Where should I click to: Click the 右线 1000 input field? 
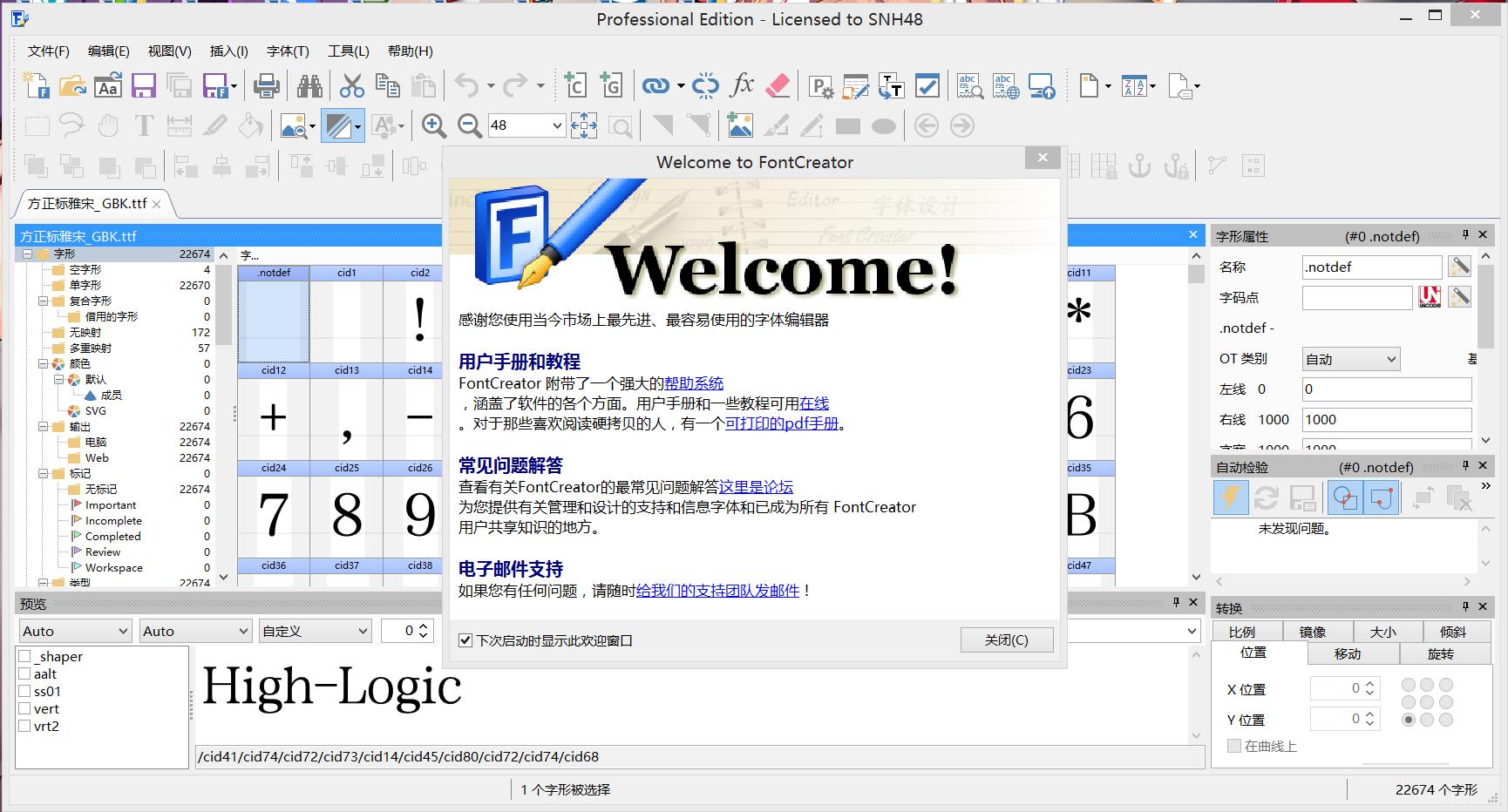pyautogui.click(x=1387, y=419)
